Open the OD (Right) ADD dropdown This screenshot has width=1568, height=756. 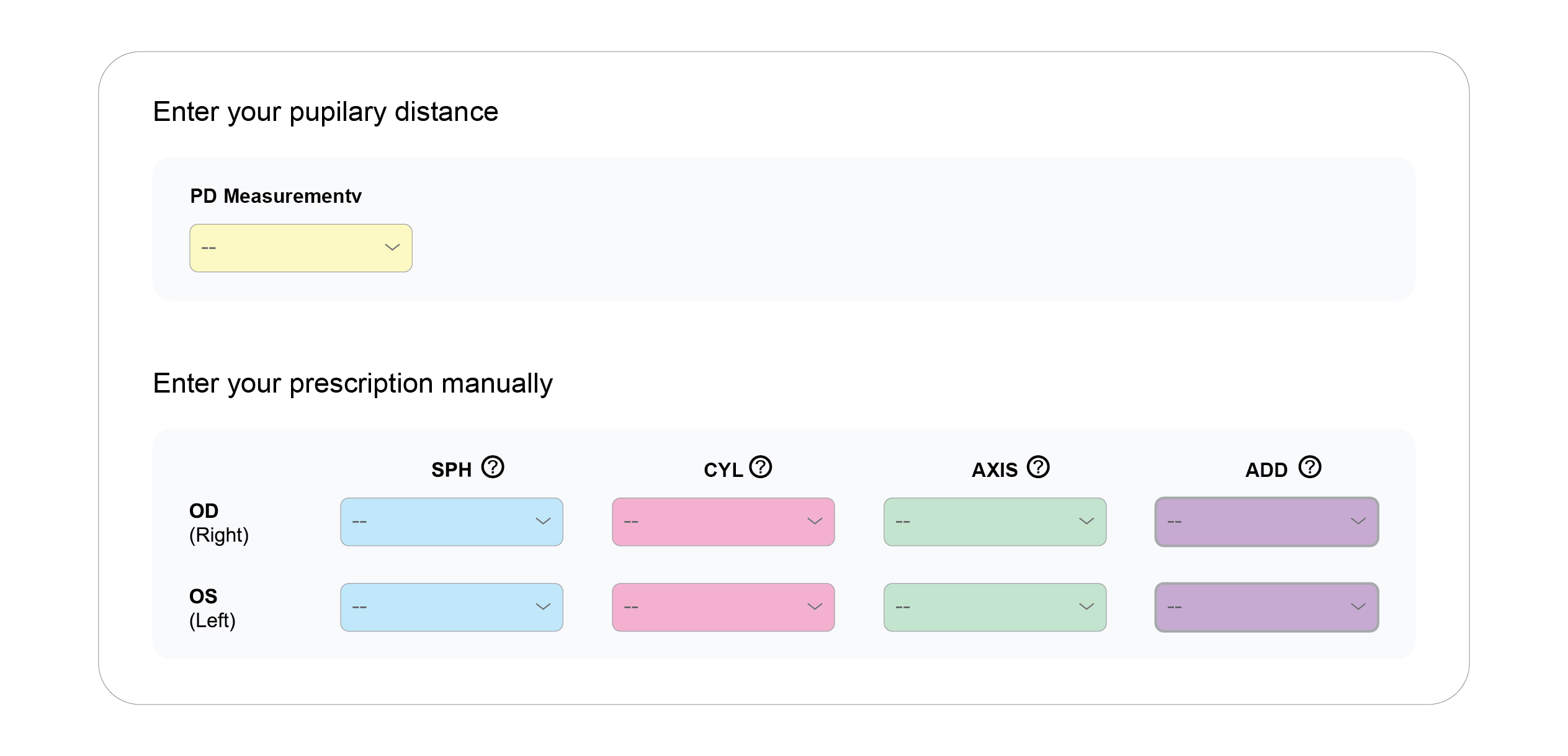1266,522
